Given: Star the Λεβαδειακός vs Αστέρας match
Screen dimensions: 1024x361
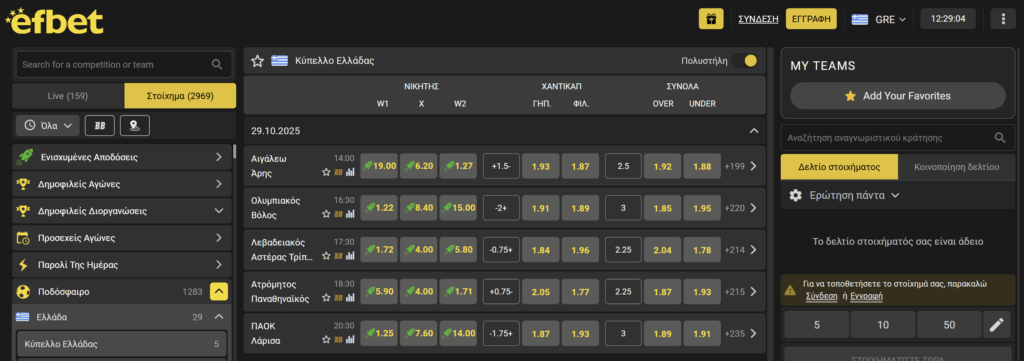Looking at the screenshot, I should click(x=326, y=257).
